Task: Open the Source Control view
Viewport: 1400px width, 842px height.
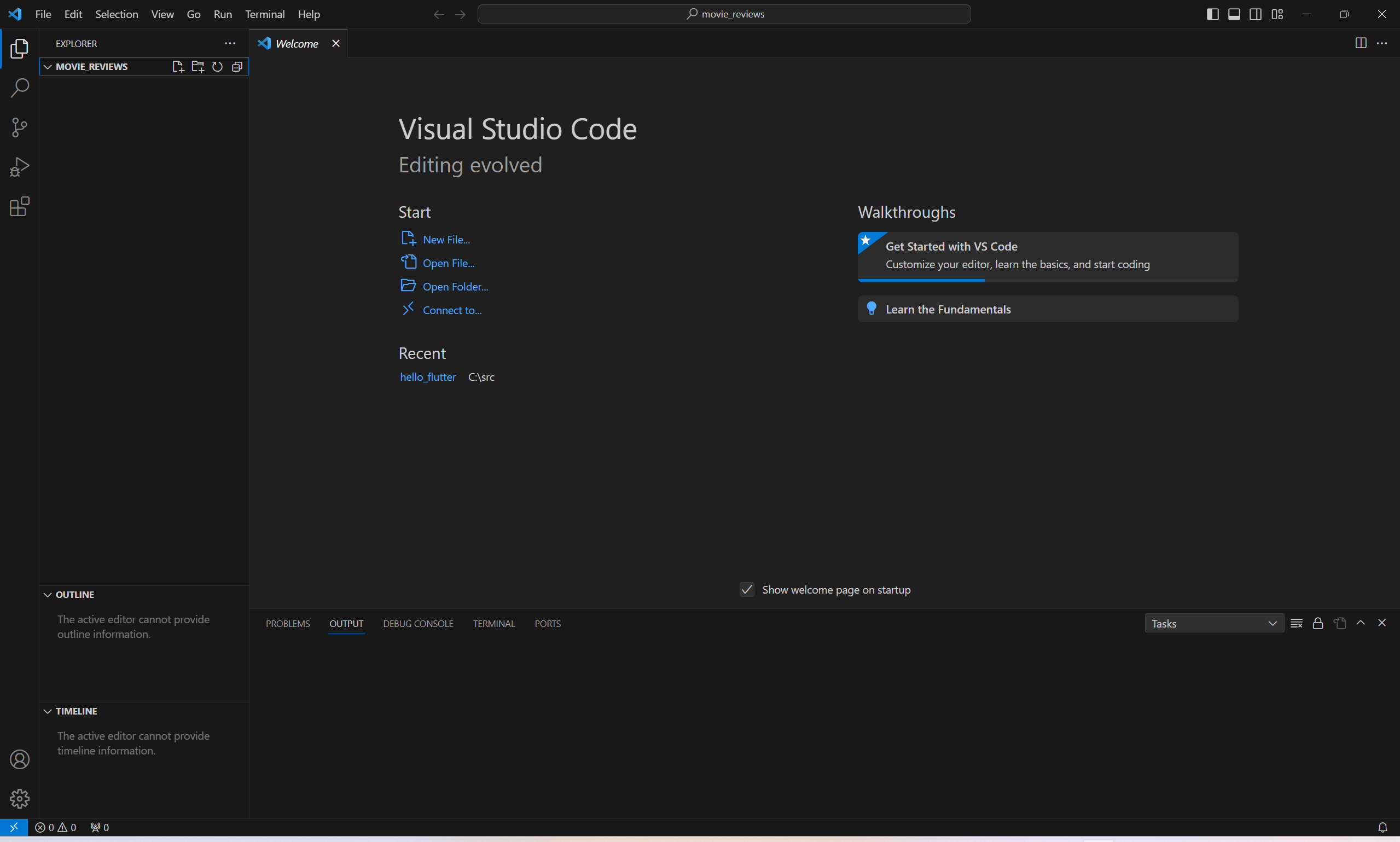Action: click(19, 127)
